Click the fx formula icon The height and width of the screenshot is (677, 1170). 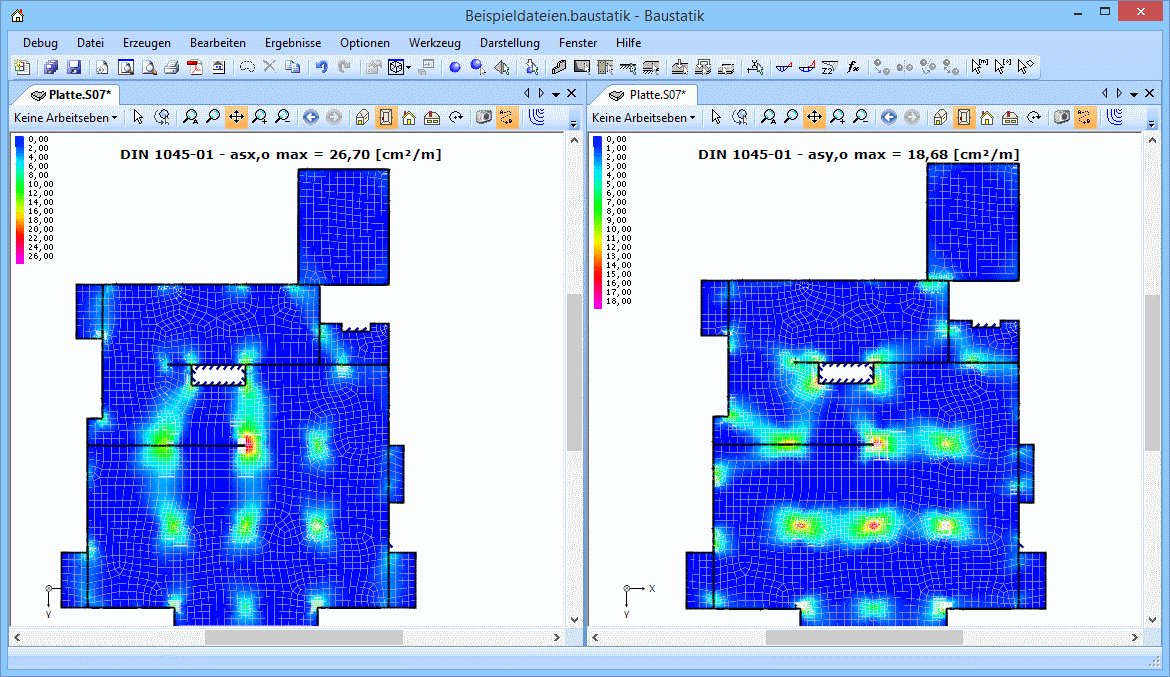coord(853,67)
